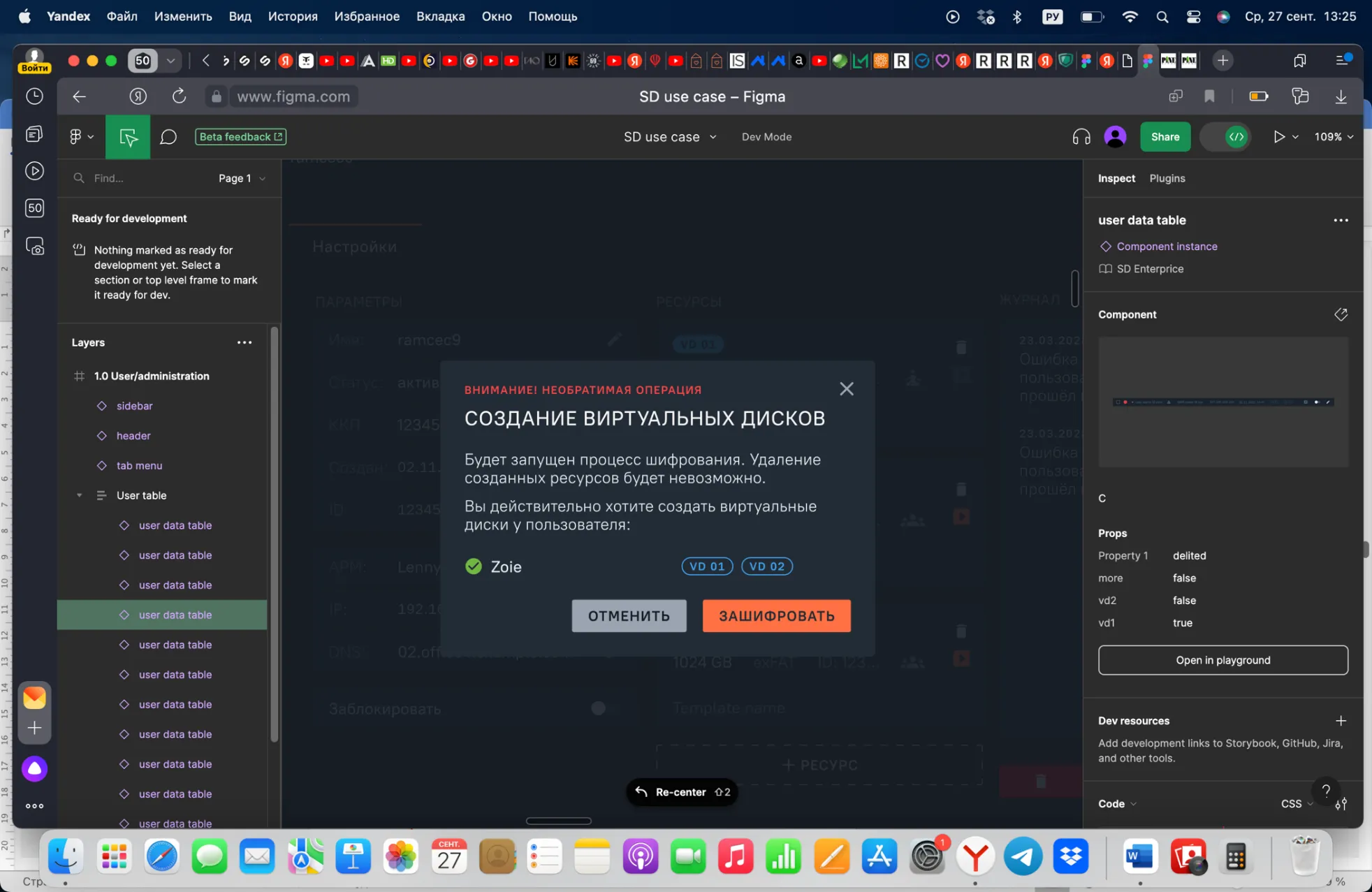1372x892 pixels.
Task: Open the Figma main menu icon
Action: 81,137
